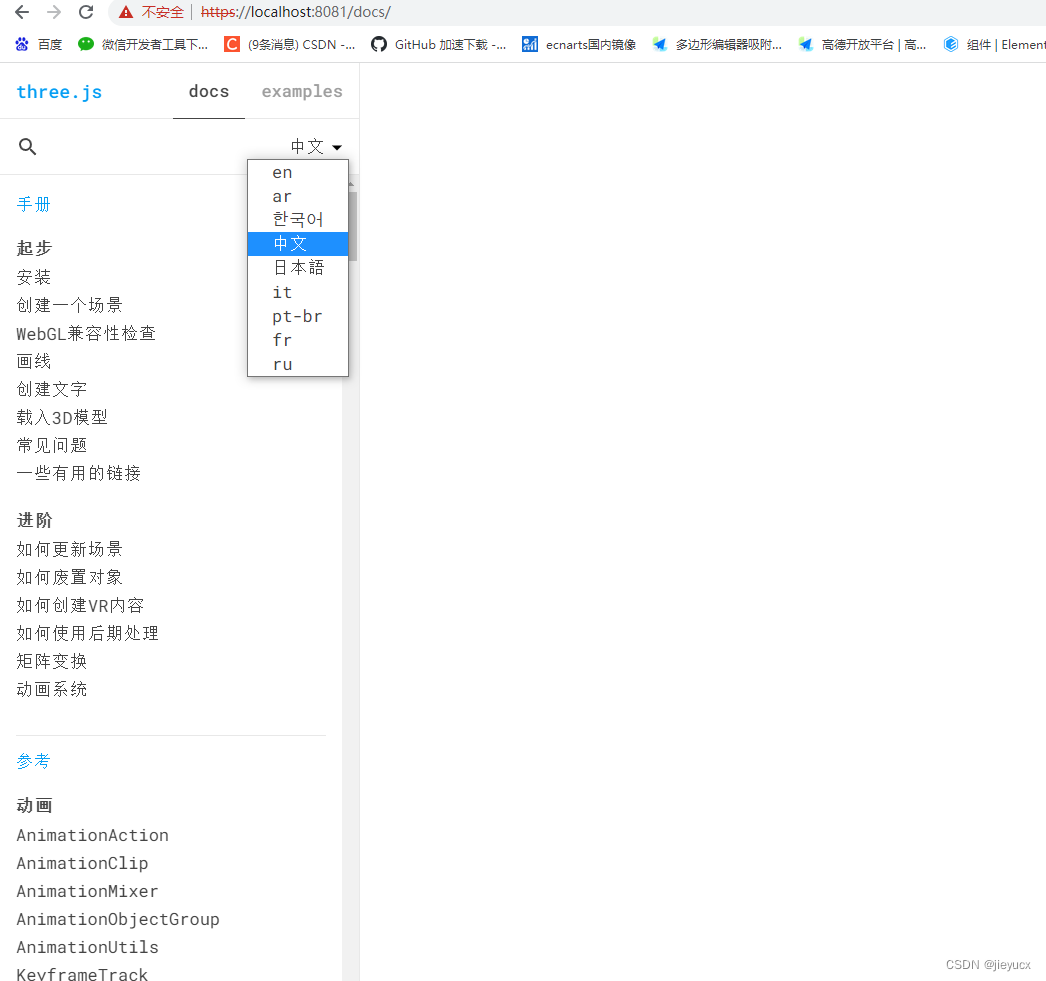1046x981 pixels.
Task: Open the 创建一个场景 page
Action: click(69, 305)
